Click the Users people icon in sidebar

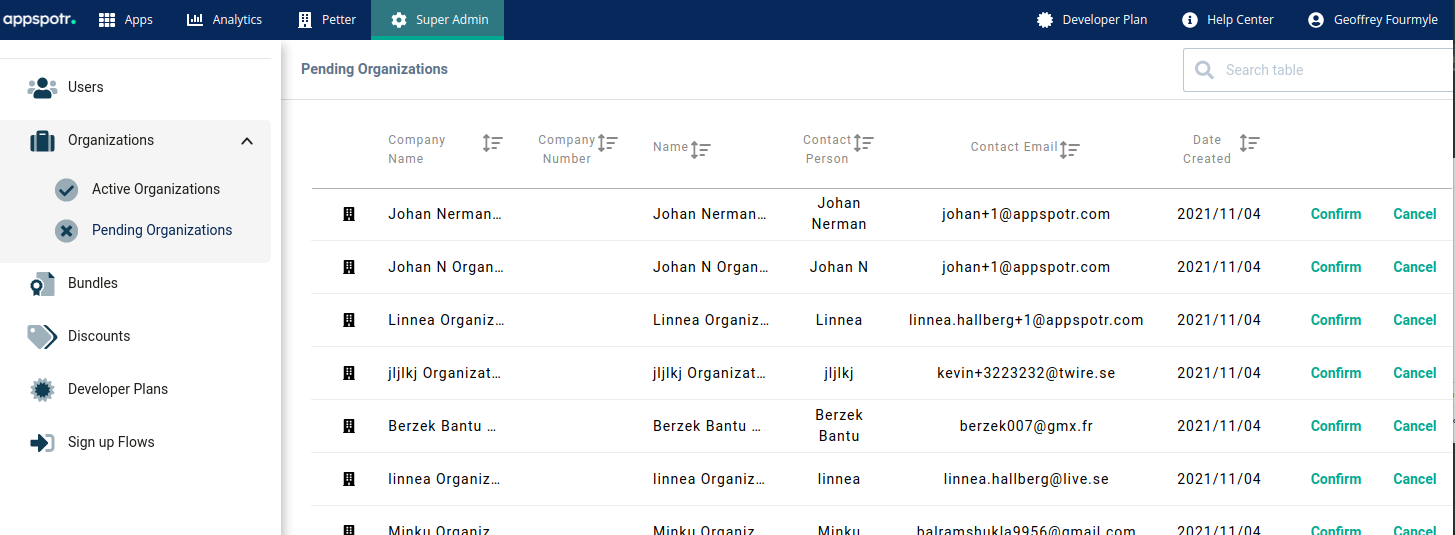pos(42,88)
